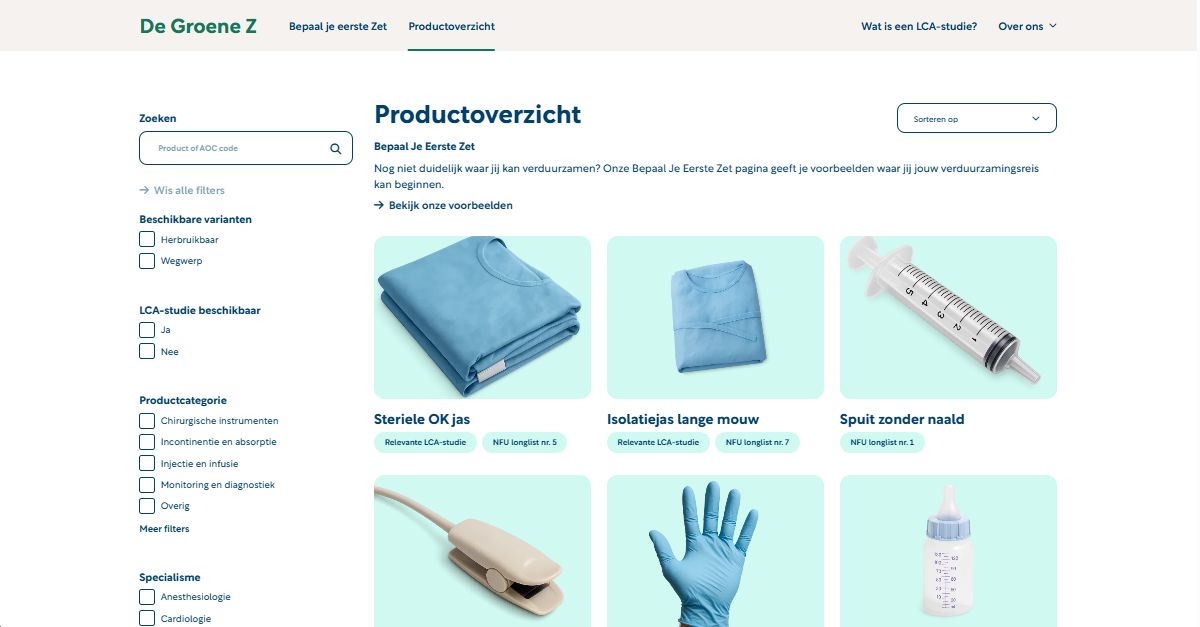Select the blue glove product image
This screenshot has width=1200, height=627.
pyautogui.click(x=715, y=551)
